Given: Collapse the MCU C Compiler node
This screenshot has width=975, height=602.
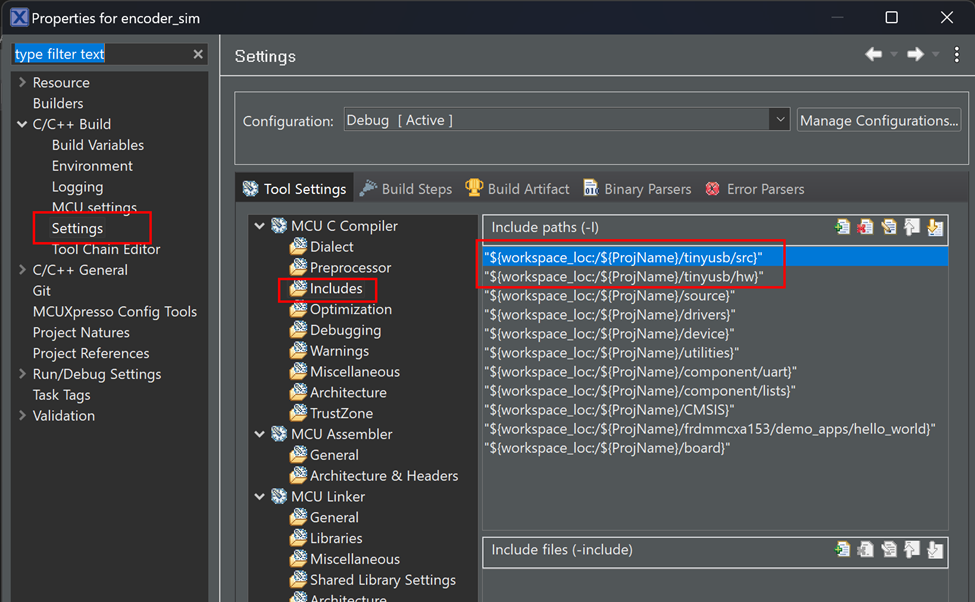Looking at the screenshot, I should 260,226.
